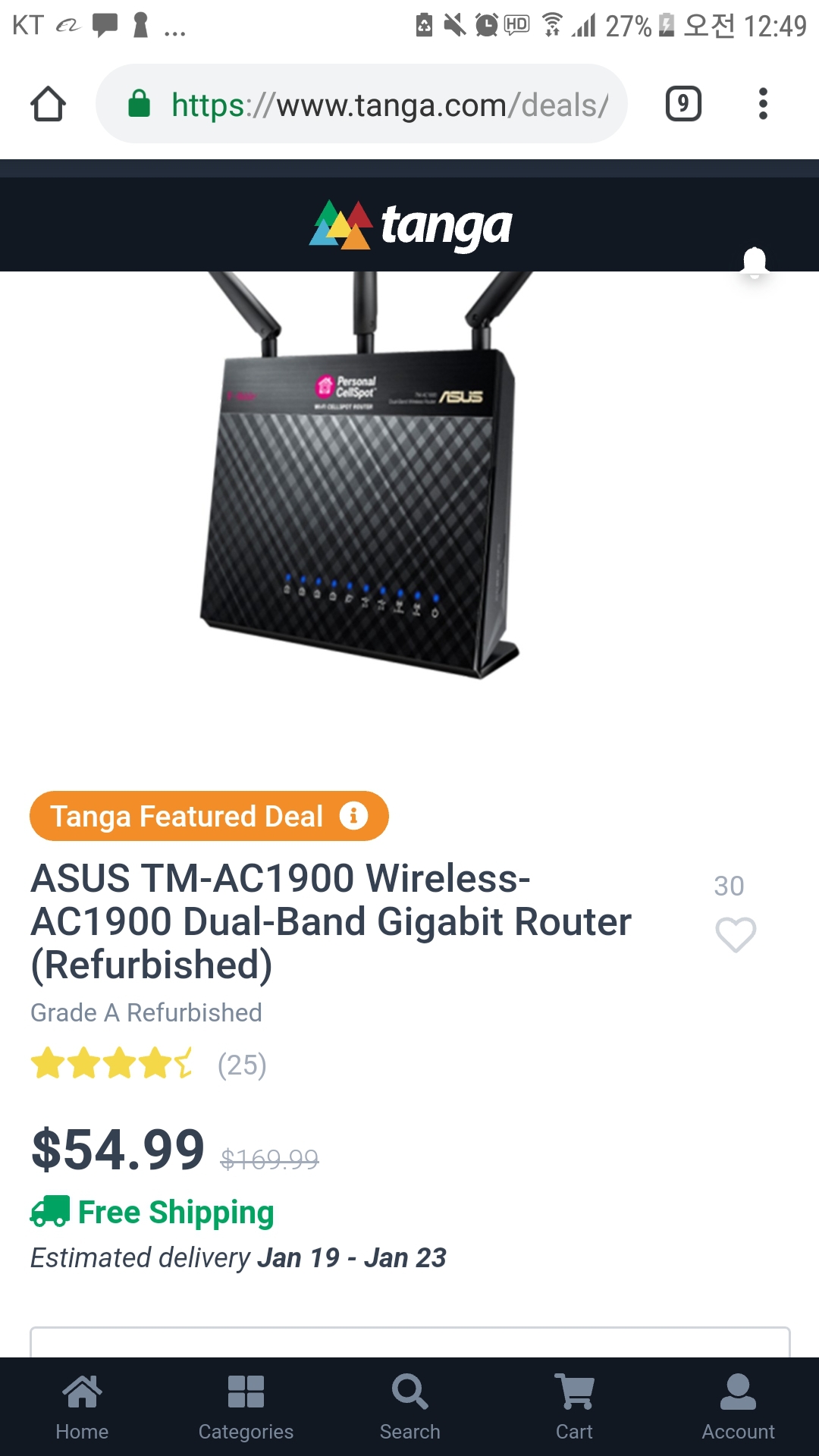Tap the yellow star rating
Screen dimensions: 819x1456
(111, 1063)
